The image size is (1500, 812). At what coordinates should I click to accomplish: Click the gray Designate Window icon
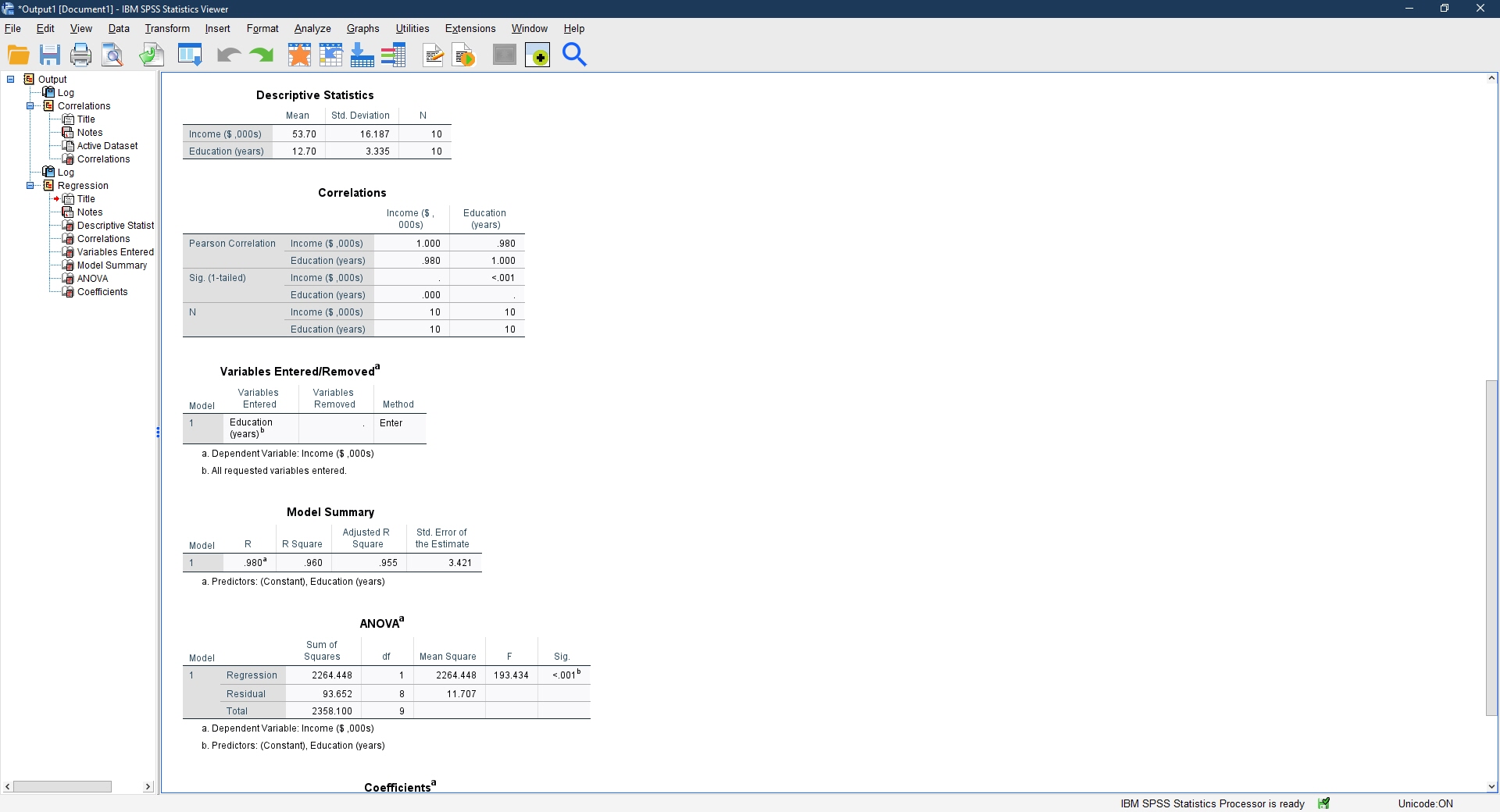(x=505, y=55)
